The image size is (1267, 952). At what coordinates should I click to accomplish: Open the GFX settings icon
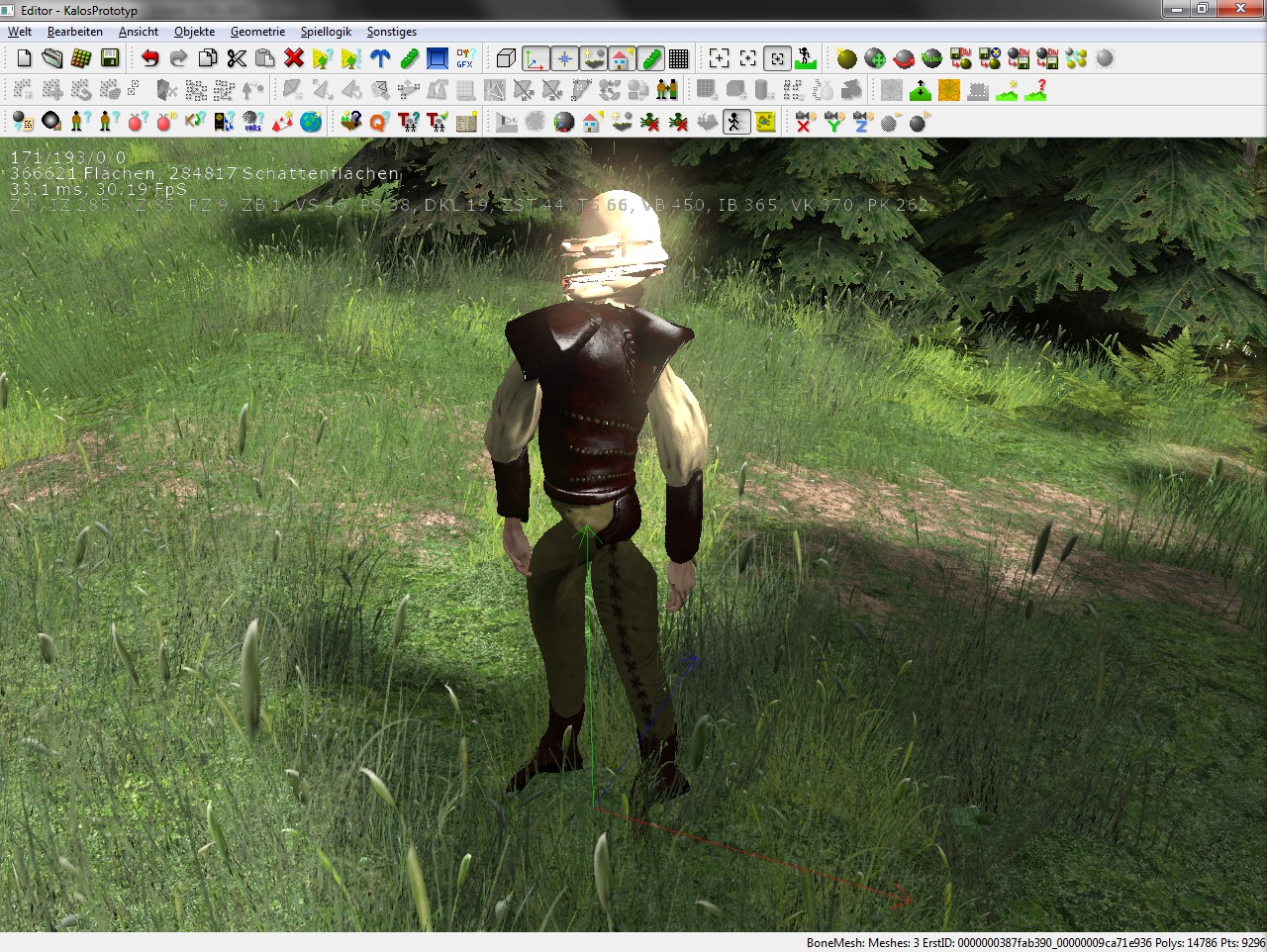click(464, 58)
